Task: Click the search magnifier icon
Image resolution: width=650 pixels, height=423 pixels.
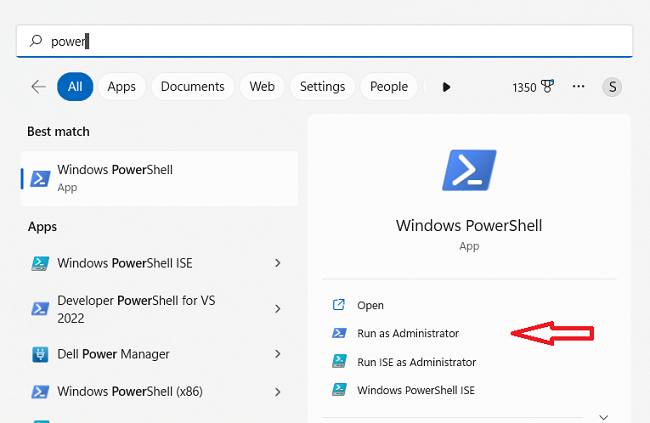Action: (36, 41)
